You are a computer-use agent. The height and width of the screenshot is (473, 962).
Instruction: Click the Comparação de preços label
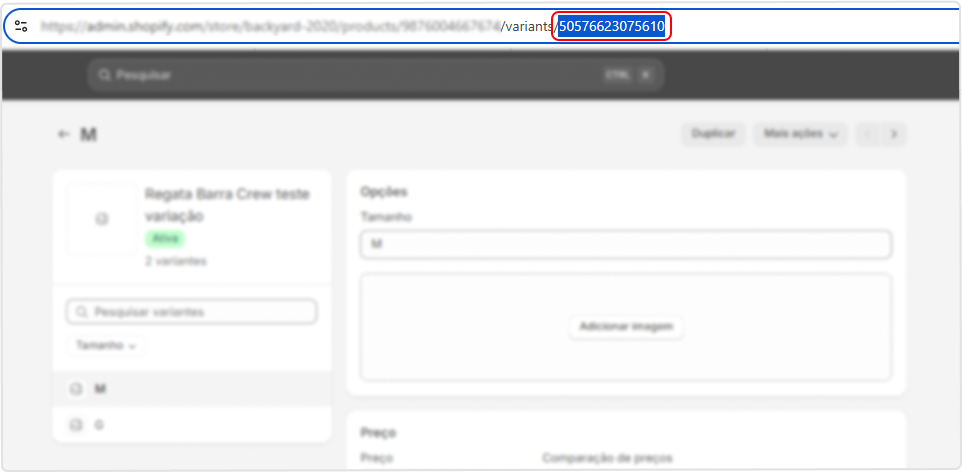607,458
